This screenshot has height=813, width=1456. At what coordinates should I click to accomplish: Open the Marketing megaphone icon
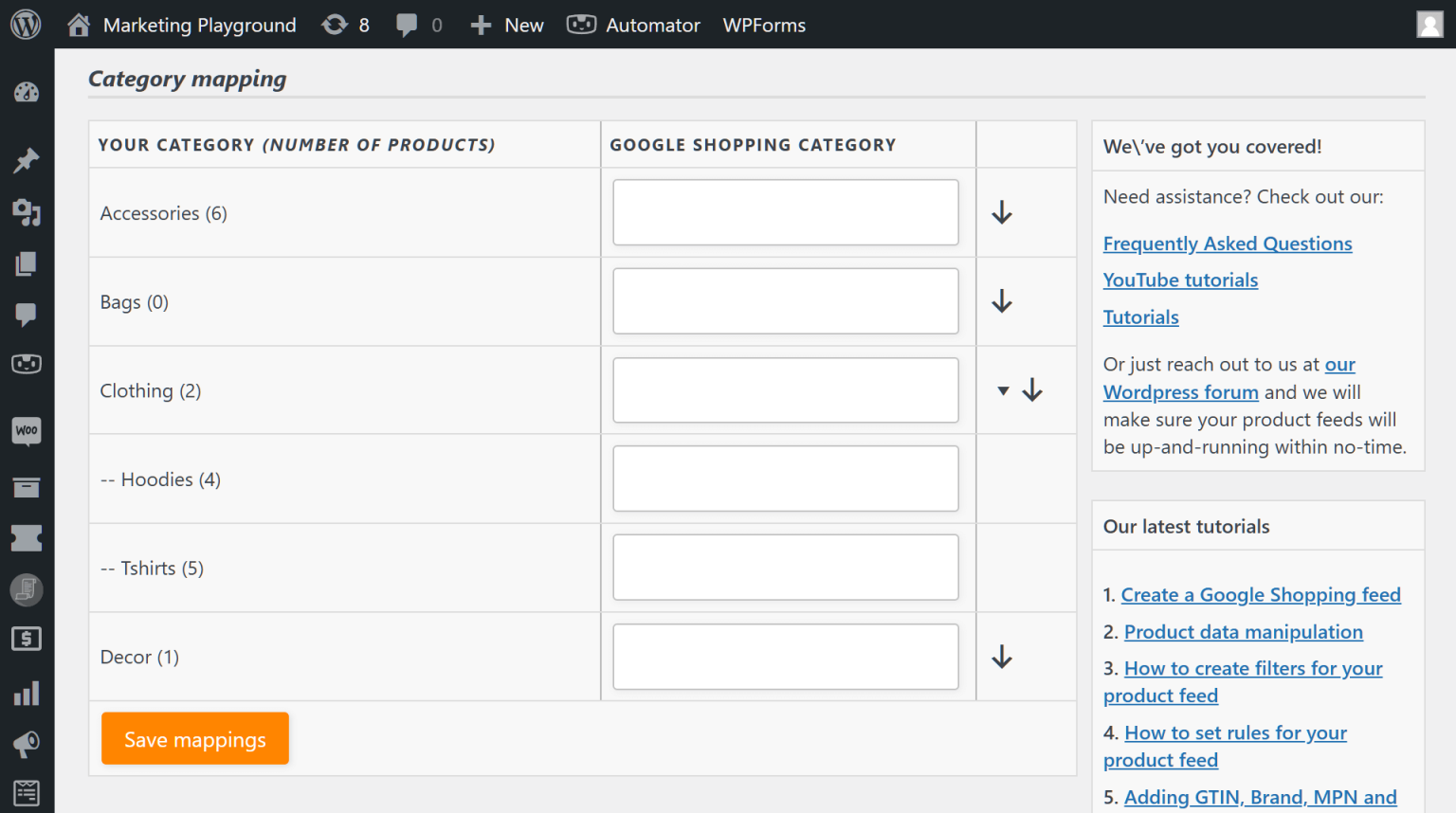coord(27,744)
